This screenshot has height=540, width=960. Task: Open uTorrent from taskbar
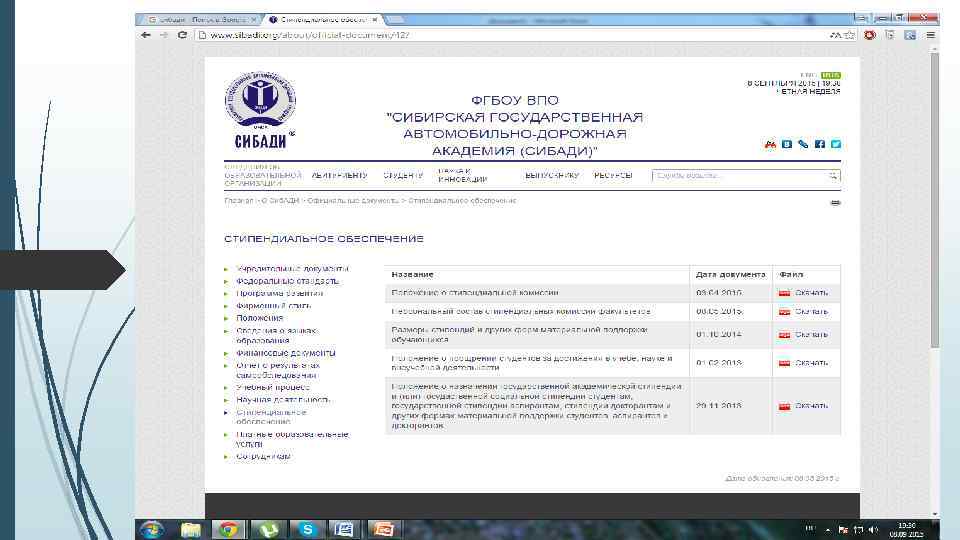(268, 530)
